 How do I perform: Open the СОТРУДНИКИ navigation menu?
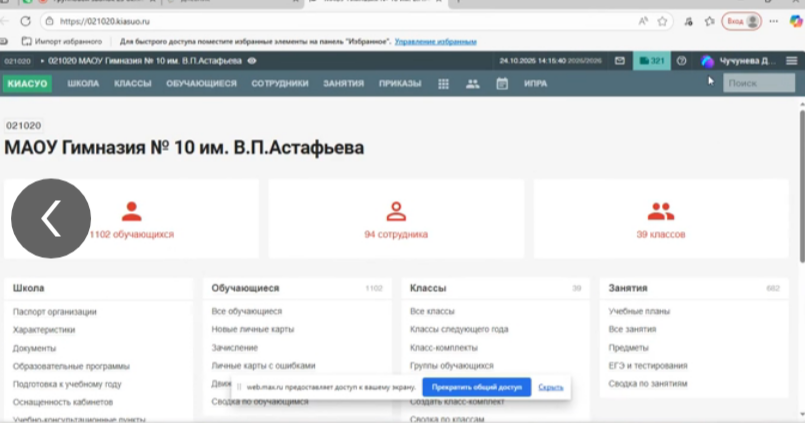click(279, 83)
